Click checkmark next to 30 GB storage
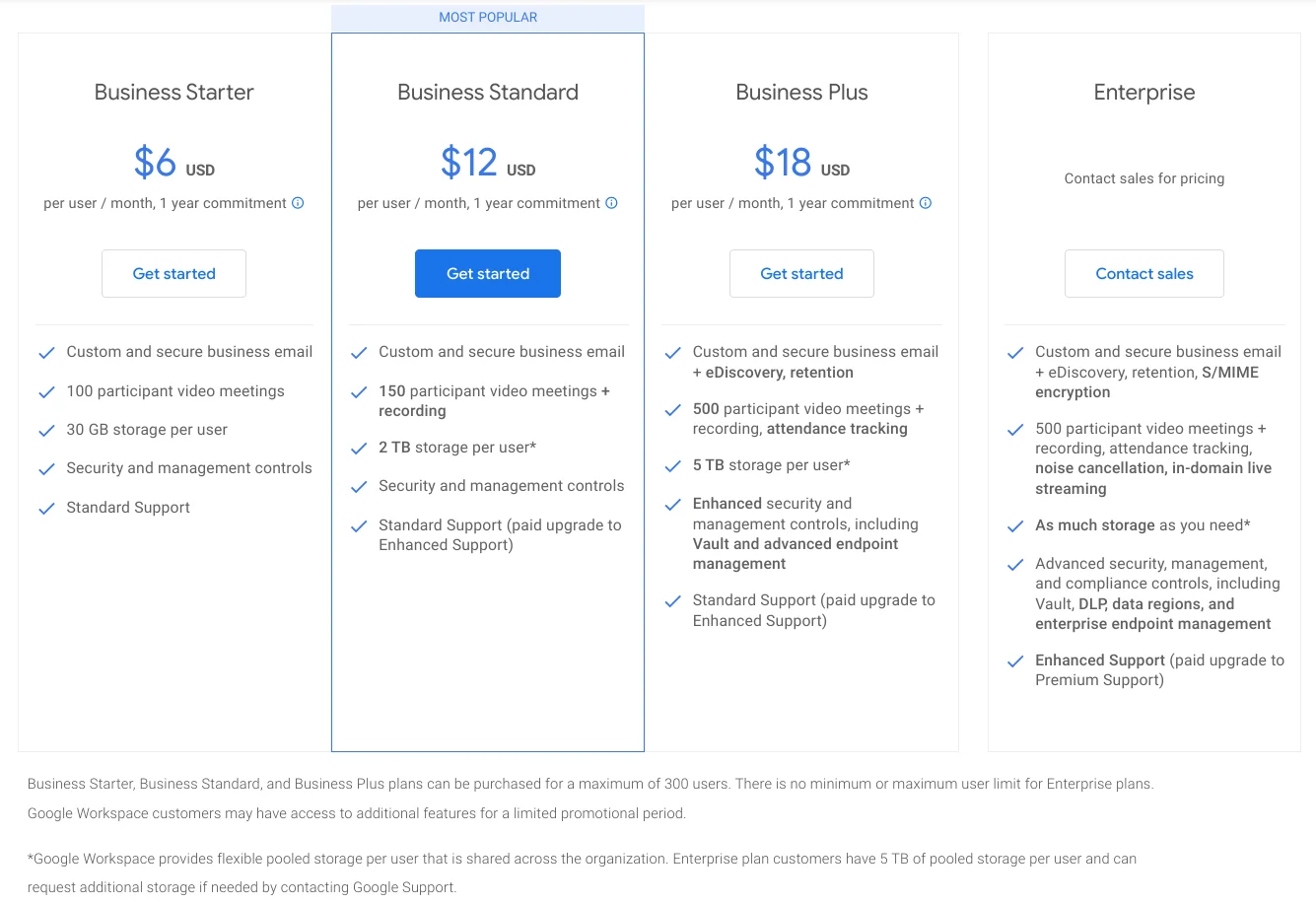 point(46,431)
